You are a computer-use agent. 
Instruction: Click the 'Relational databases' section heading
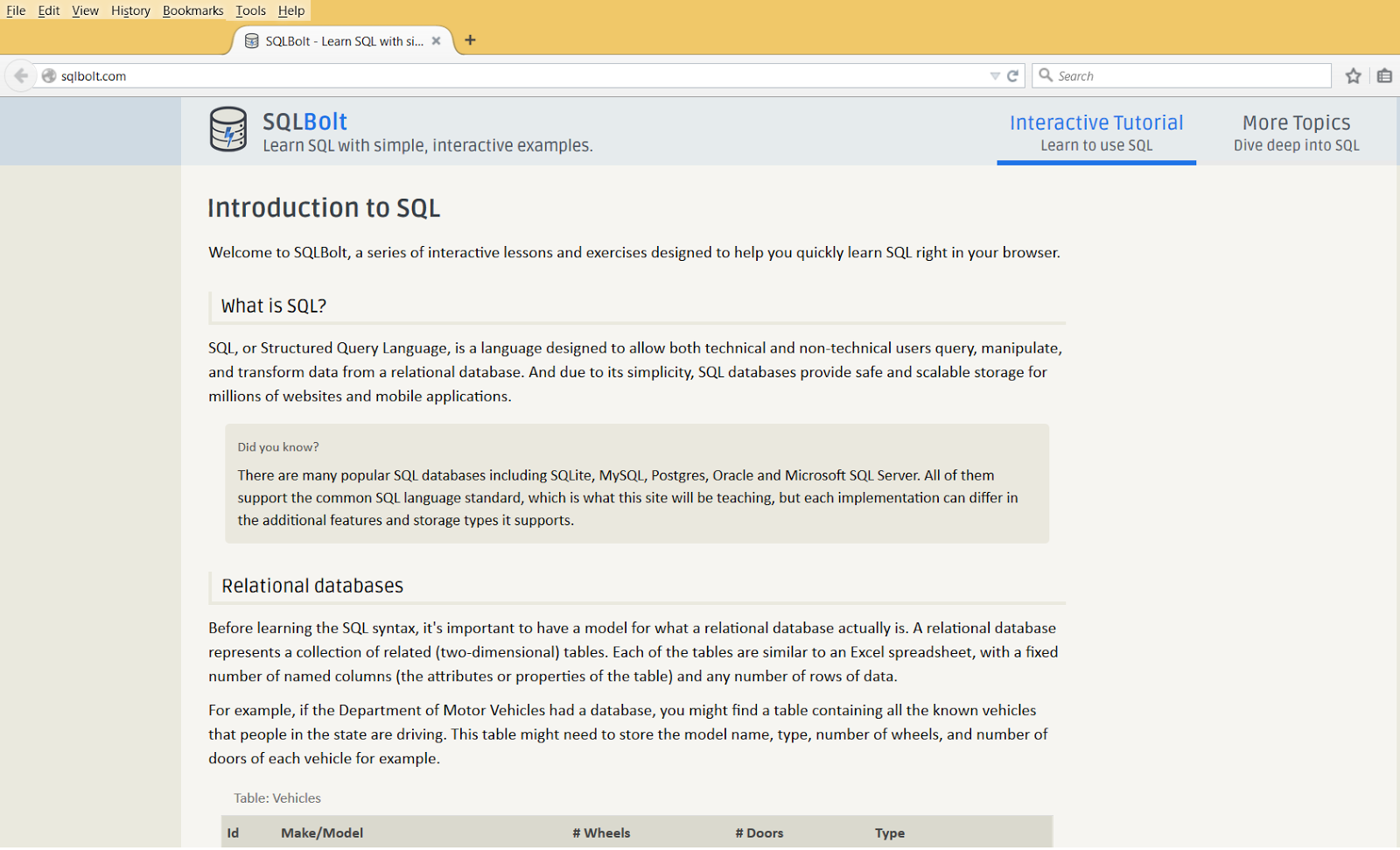coord(312,586)
